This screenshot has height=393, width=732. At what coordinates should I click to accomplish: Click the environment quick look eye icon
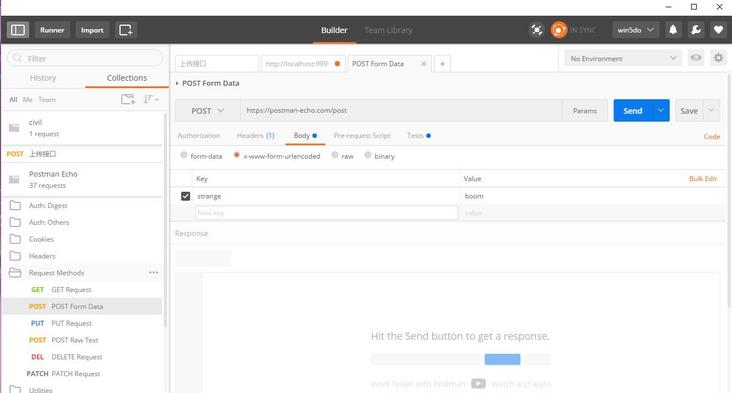[x=696, y=58]
